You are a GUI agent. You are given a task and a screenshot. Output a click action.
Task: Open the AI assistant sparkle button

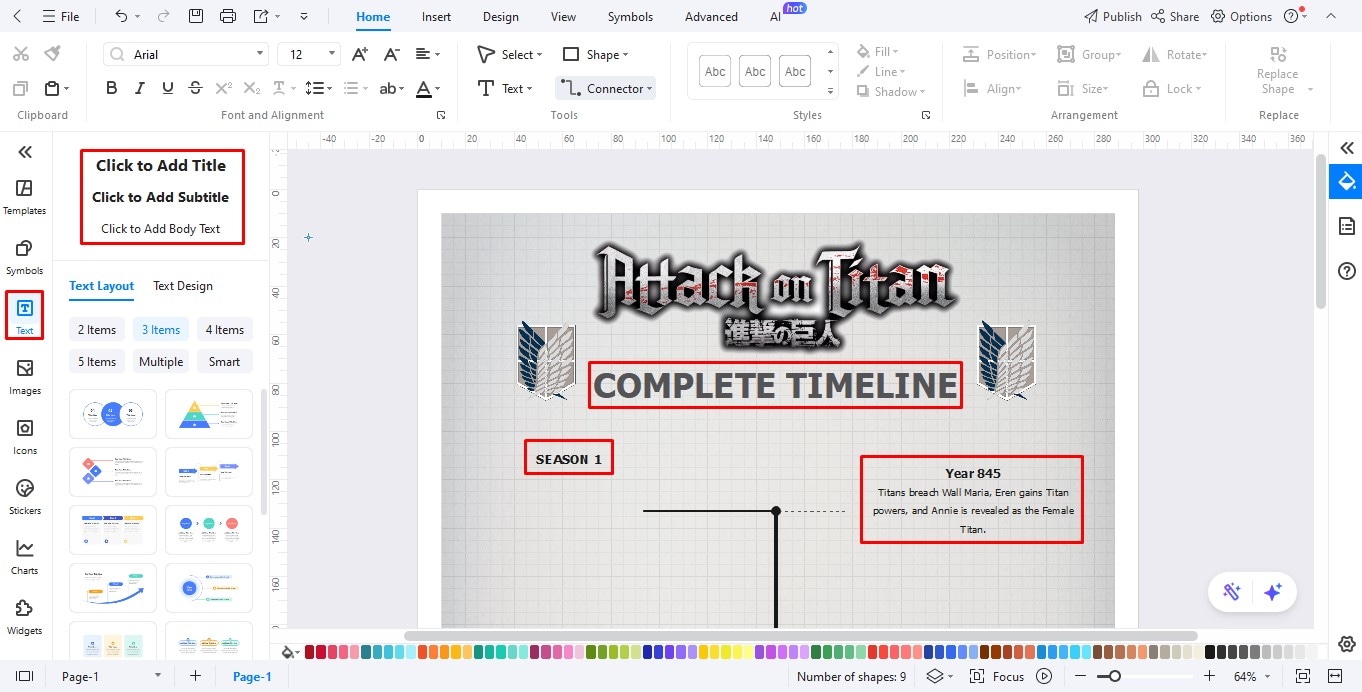pyautogui.click(x=1273, y=592)
